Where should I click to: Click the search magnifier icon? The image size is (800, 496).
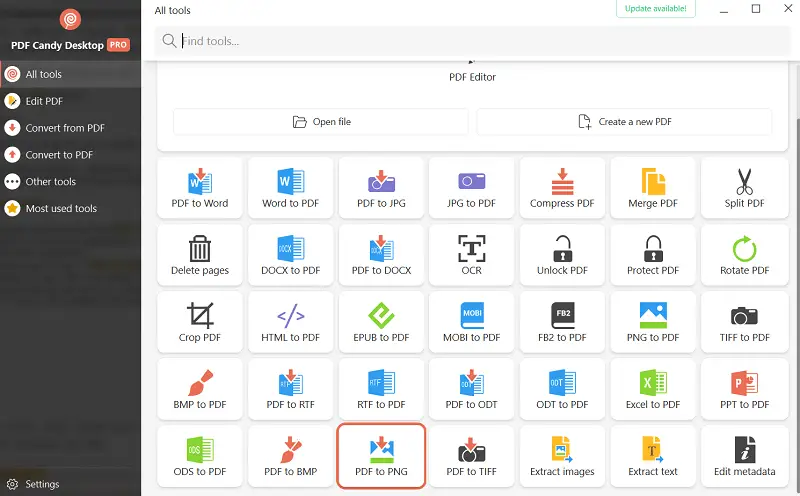pos(169,40)
